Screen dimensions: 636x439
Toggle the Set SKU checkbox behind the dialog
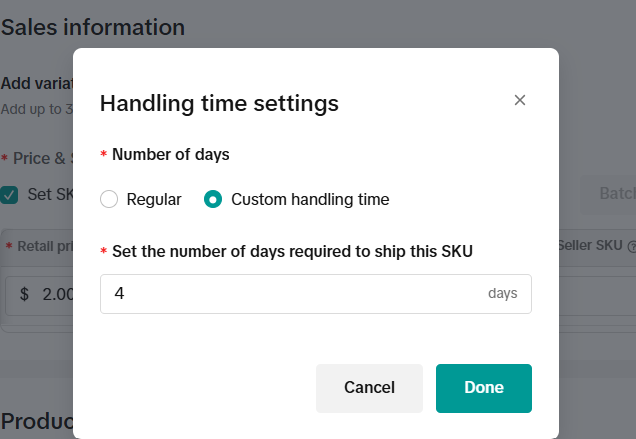click(9, 194)
